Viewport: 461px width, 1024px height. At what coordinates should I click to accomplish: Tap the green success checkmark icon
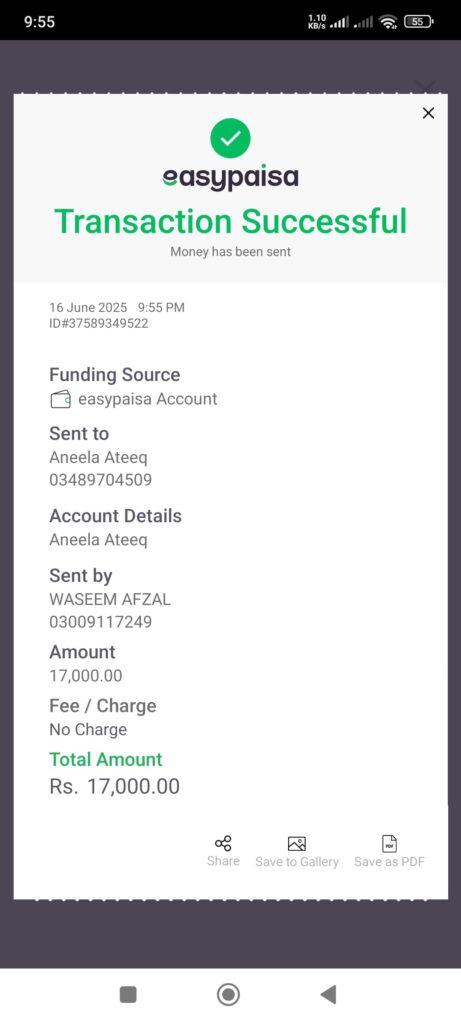[230, 138]
